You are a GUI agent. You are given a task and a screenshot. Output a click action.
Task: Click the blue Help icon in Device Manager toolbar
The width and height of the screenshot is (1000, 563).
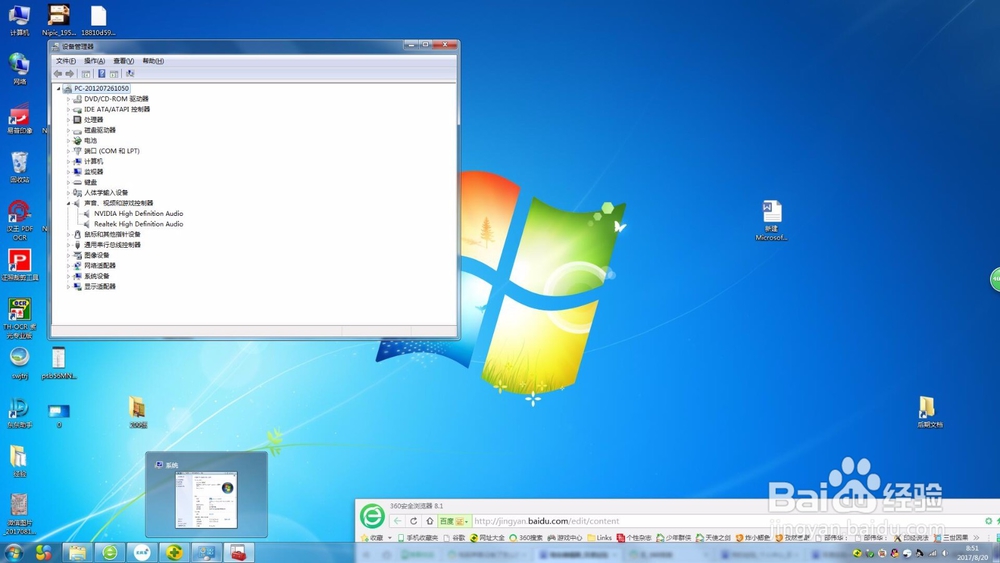click(x=101, y=74)
